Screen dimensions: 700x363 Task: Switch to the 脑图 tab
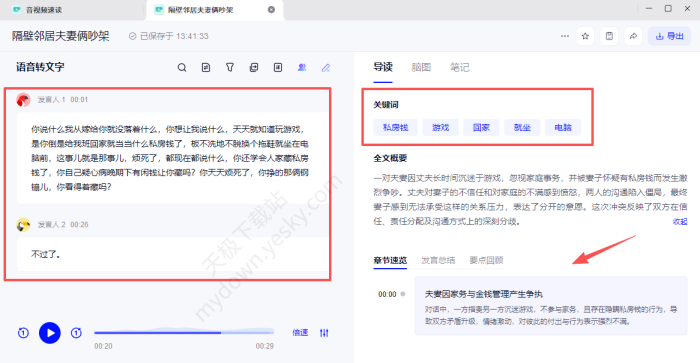point(421,67)
